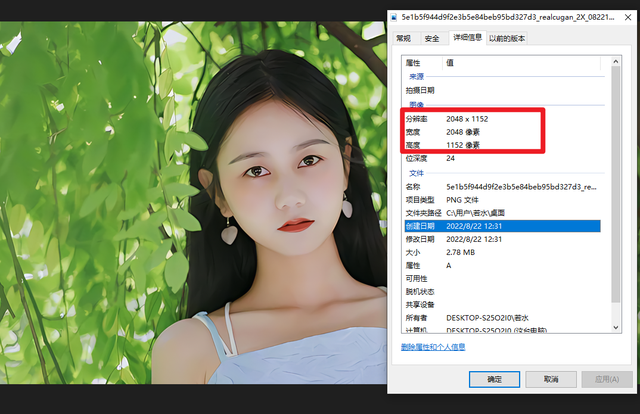This screenshot has height=414, width=640.
Task: Click the 应用(A) button
Action: pyautogui.click(x=607, y=379)
